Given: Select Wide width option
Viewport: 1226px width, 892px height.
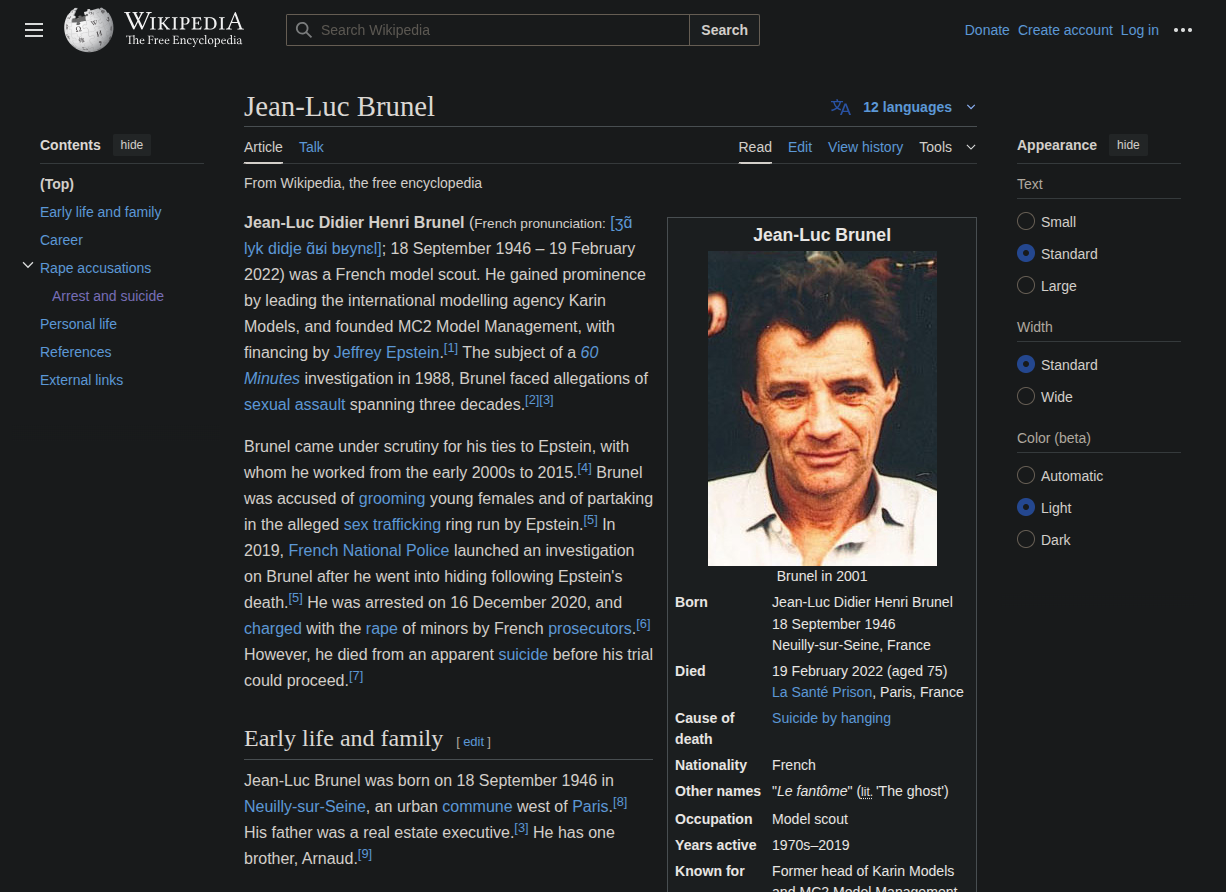Looking at the screenshot, I should pos(1026,397).
